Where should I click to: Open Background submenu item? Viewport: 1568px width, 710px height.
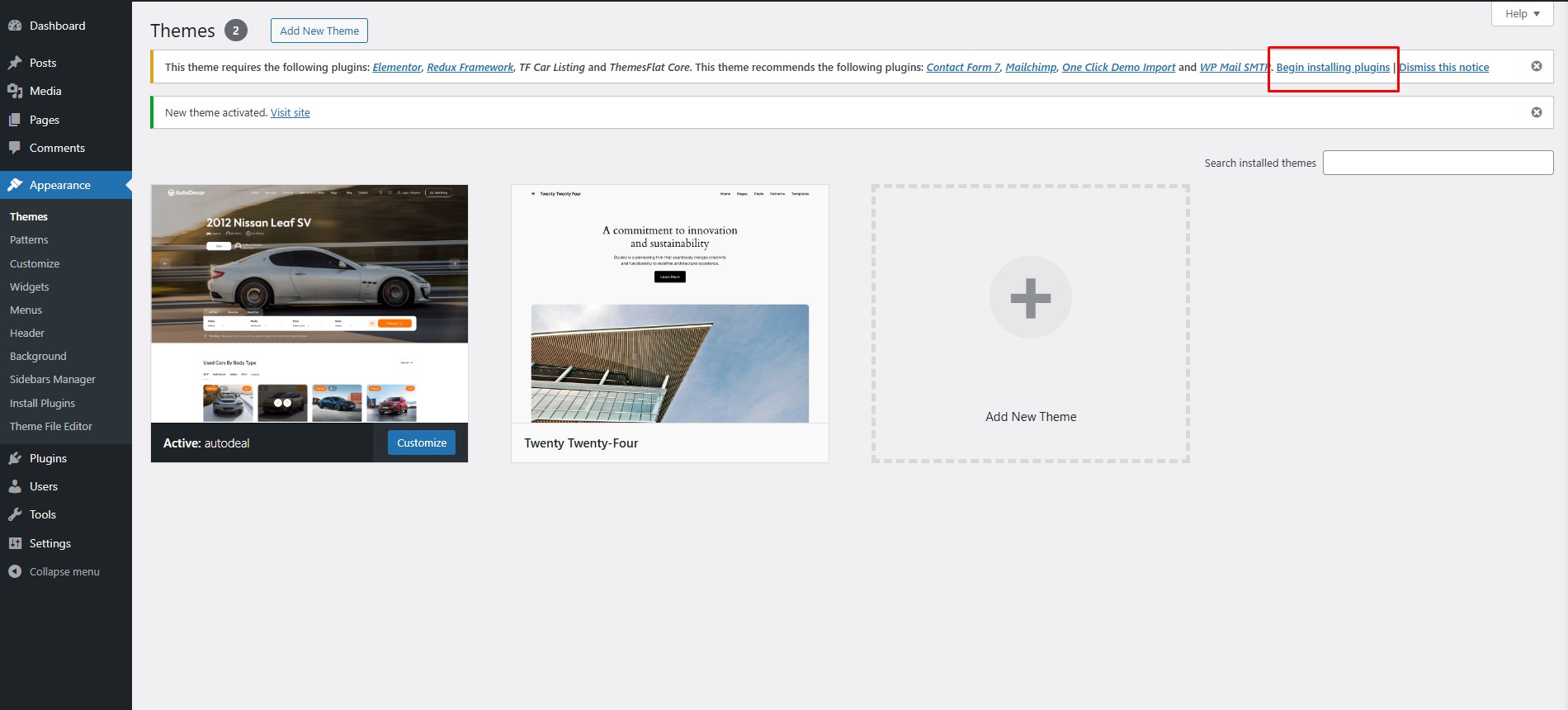pos(38,356)
